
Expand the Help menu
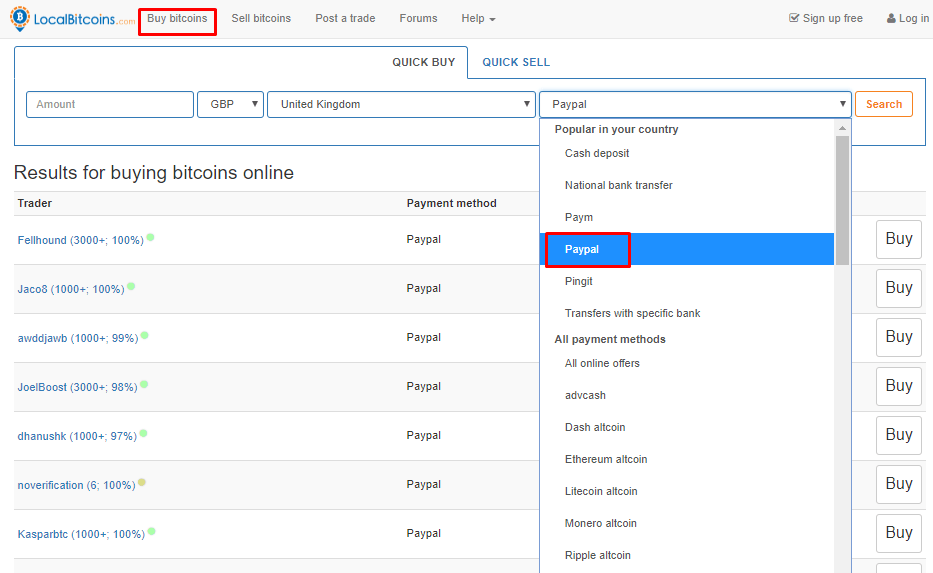478,18
